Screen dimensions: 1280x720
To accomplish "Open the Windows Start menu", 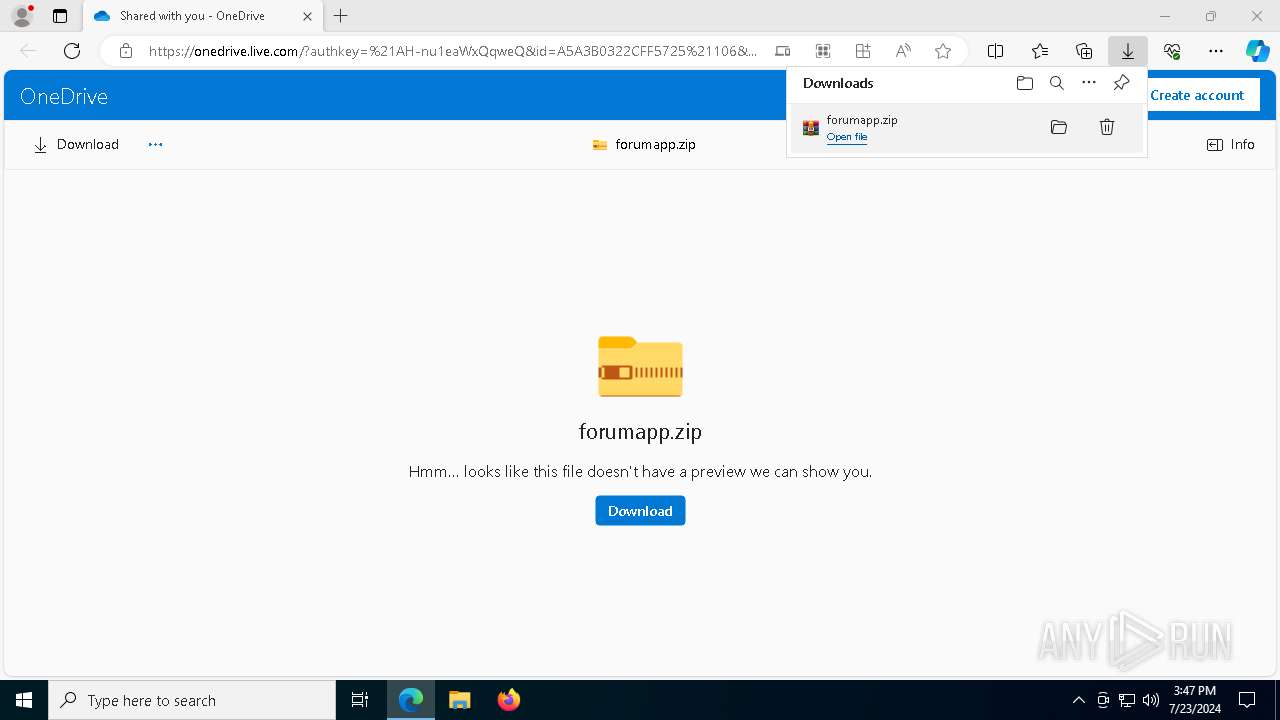I will [24, 700].
